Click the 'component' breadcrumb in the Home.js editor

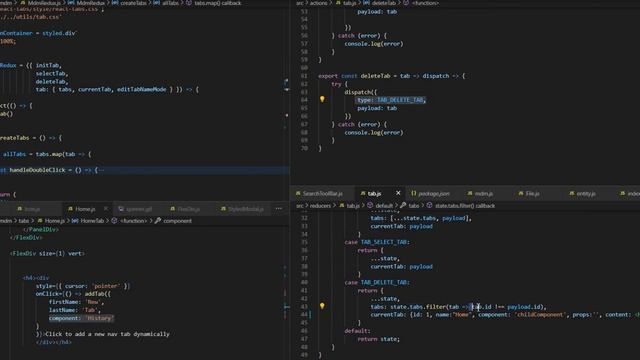pyautogui.click(x=178, y=221)
